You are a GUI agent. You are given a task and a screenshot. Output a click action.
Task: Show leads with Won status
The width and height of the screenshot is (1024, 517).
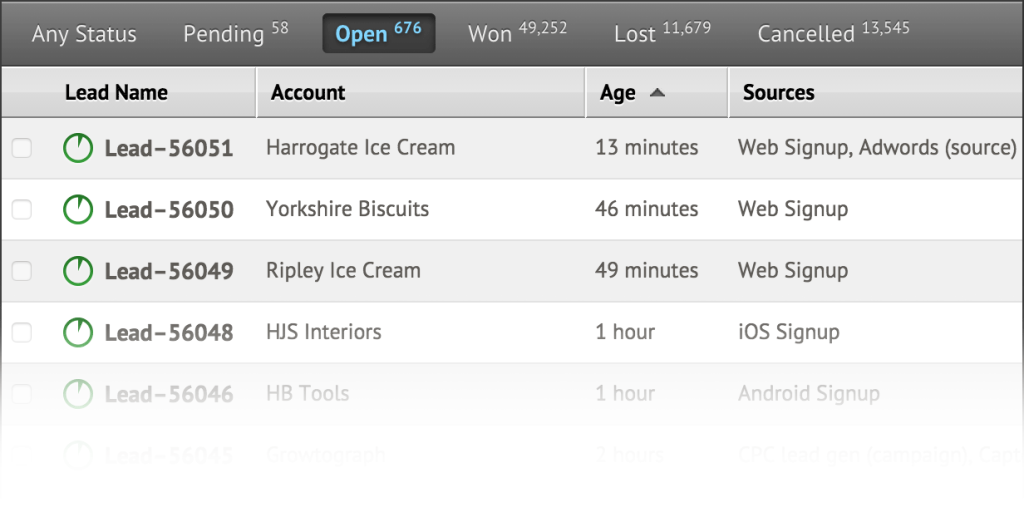[517, 33]
